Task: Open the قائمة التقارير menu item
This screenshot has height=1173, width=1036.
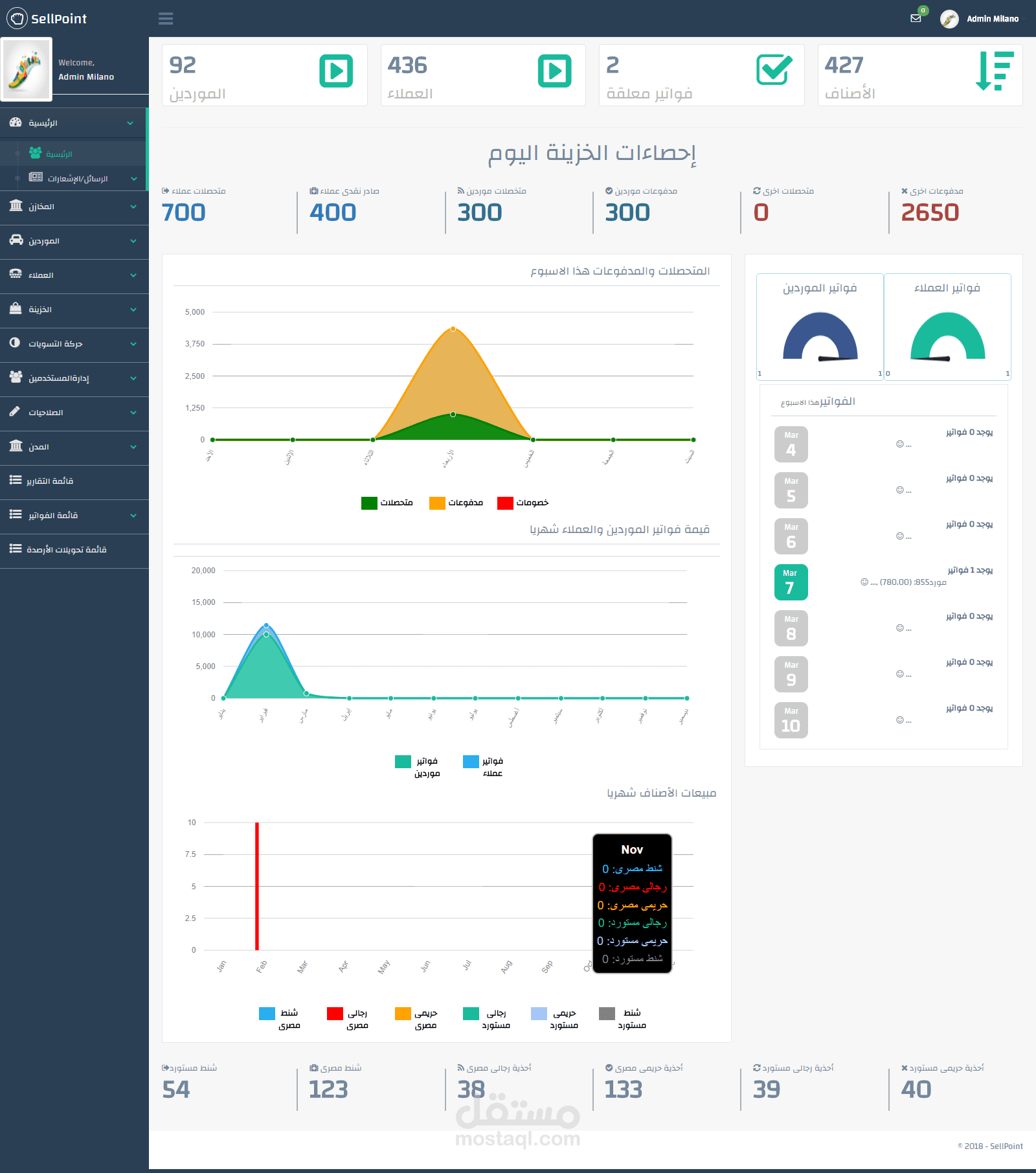Action: (74, 481)
